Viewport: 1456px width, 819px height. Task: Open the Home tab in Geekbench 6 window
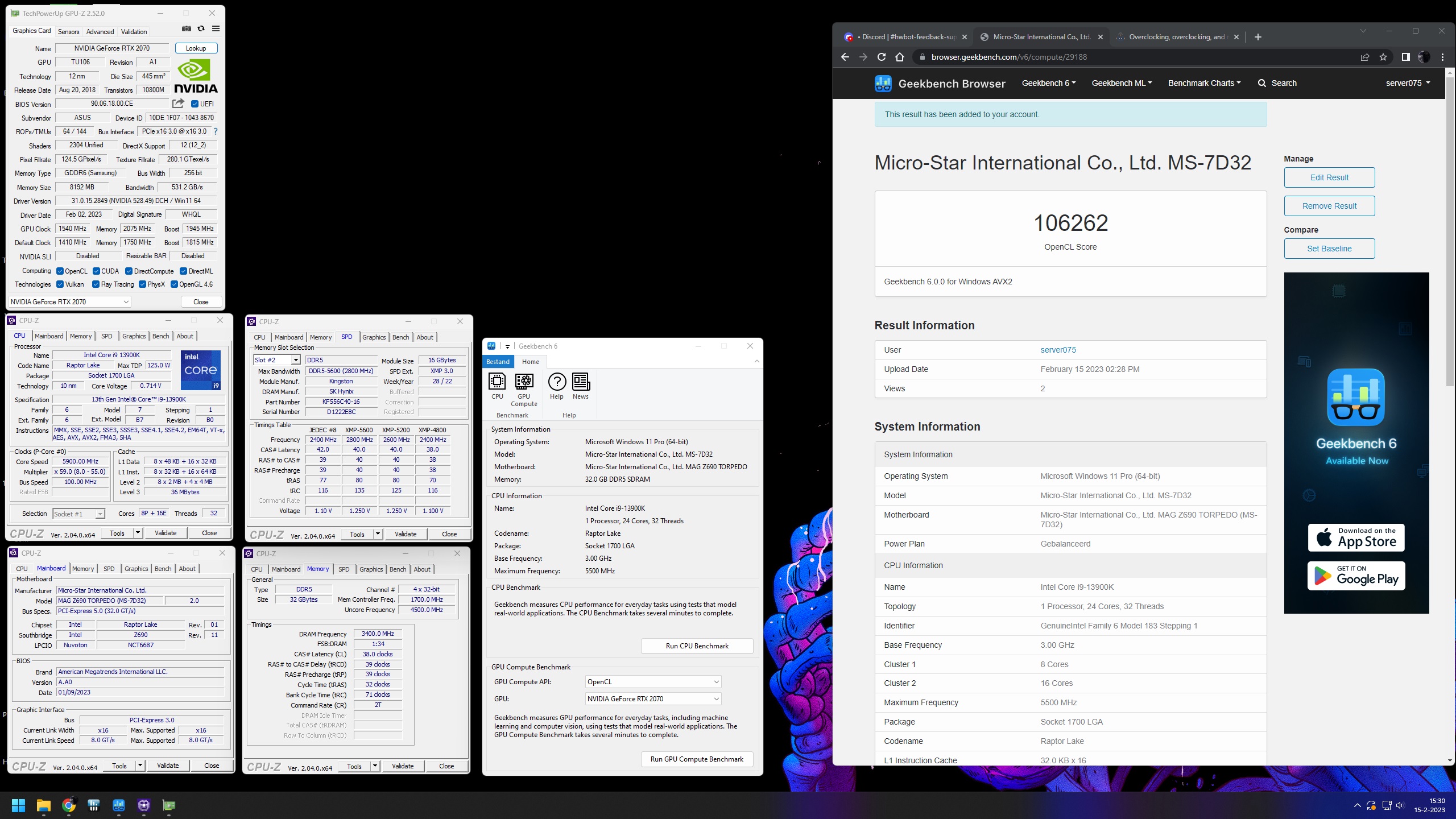(x=530, y=362)
